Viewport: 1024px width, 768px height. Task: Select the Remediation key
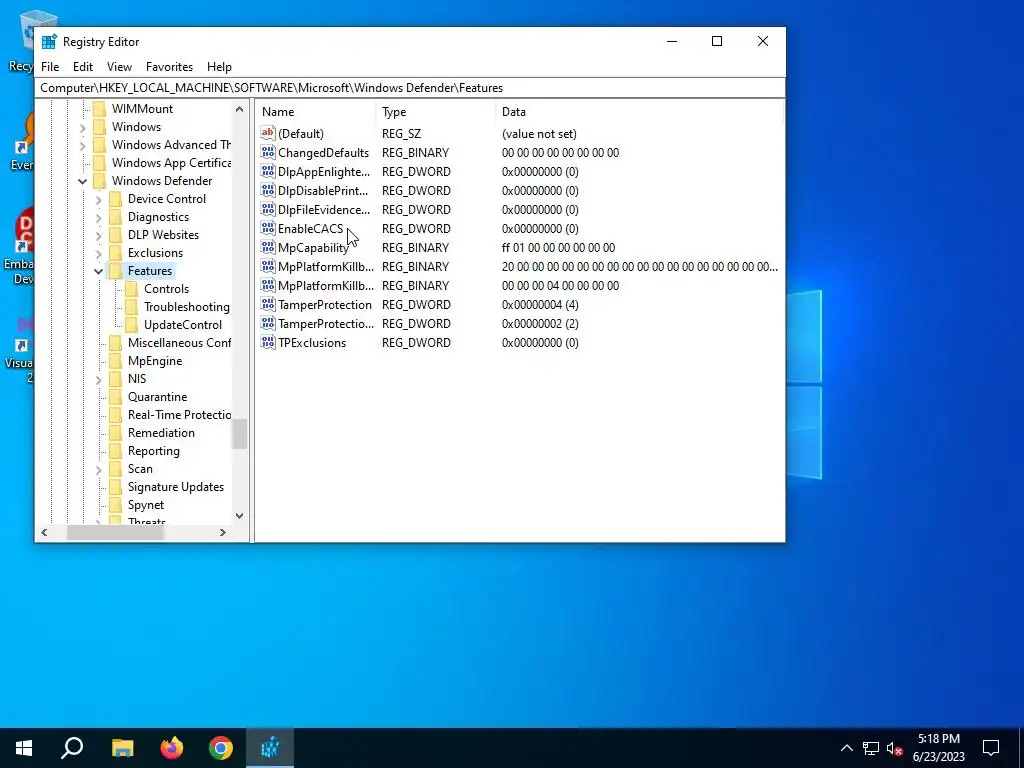[x=161, y=433]
